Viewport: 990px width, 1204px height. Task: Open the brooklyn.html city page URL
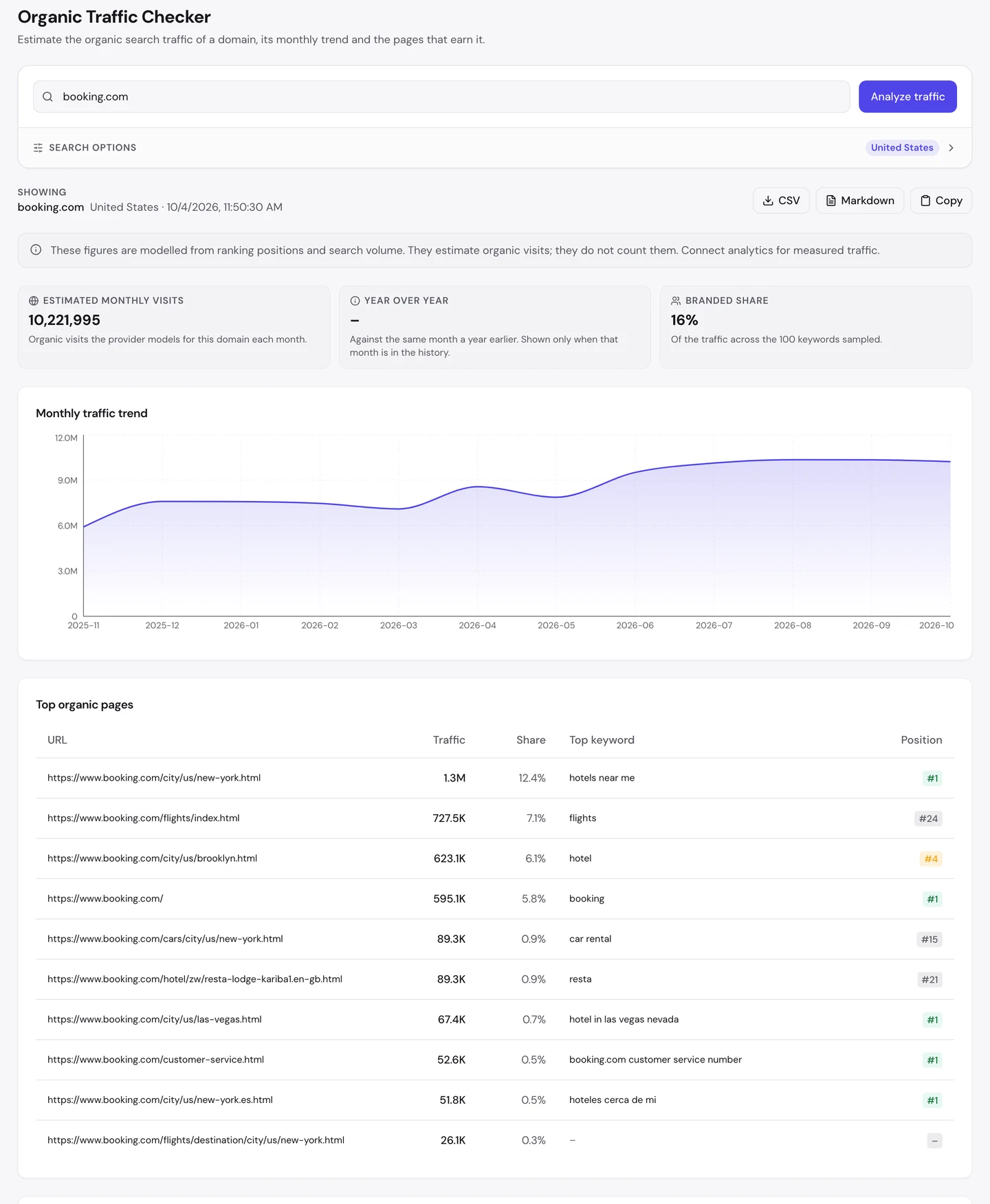[153, 858]
